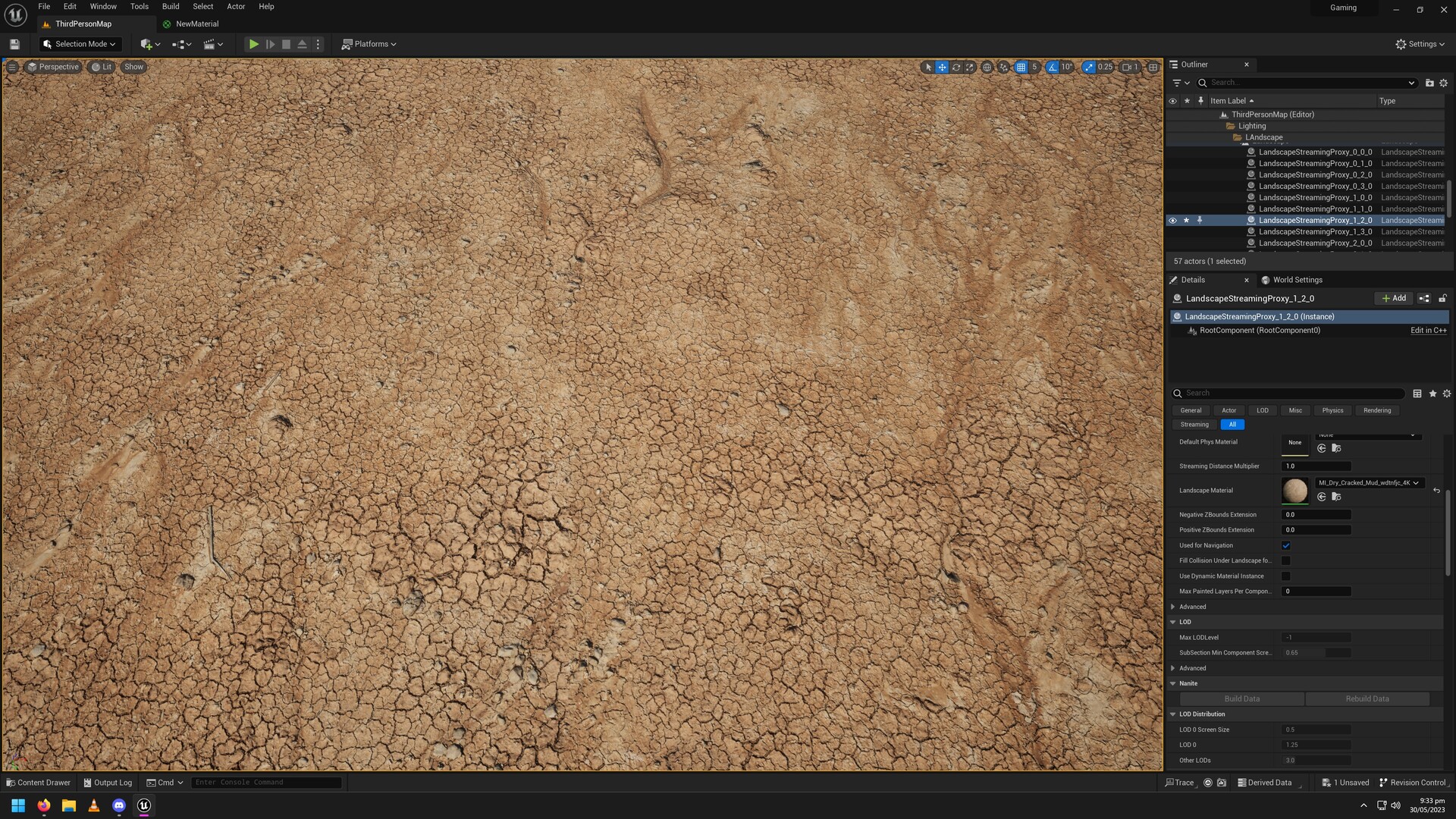Click the Landscape Material thumbnail sphere

1294,490
